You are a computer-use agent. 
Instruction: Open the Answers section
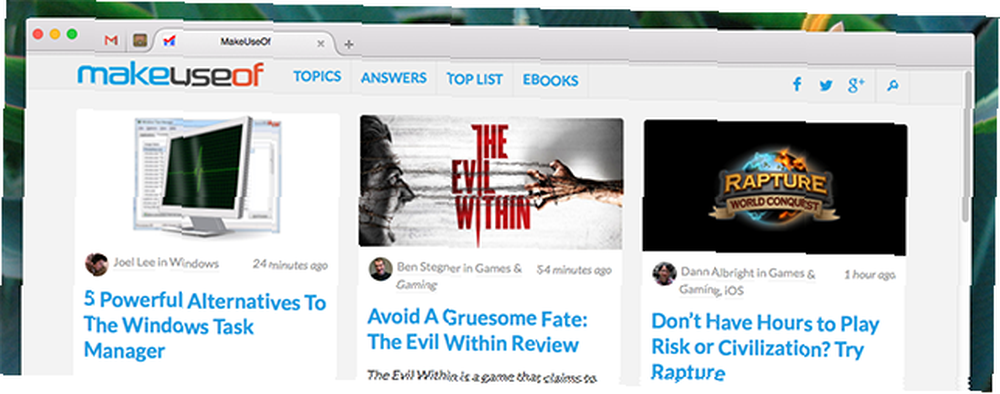point(393,78)
